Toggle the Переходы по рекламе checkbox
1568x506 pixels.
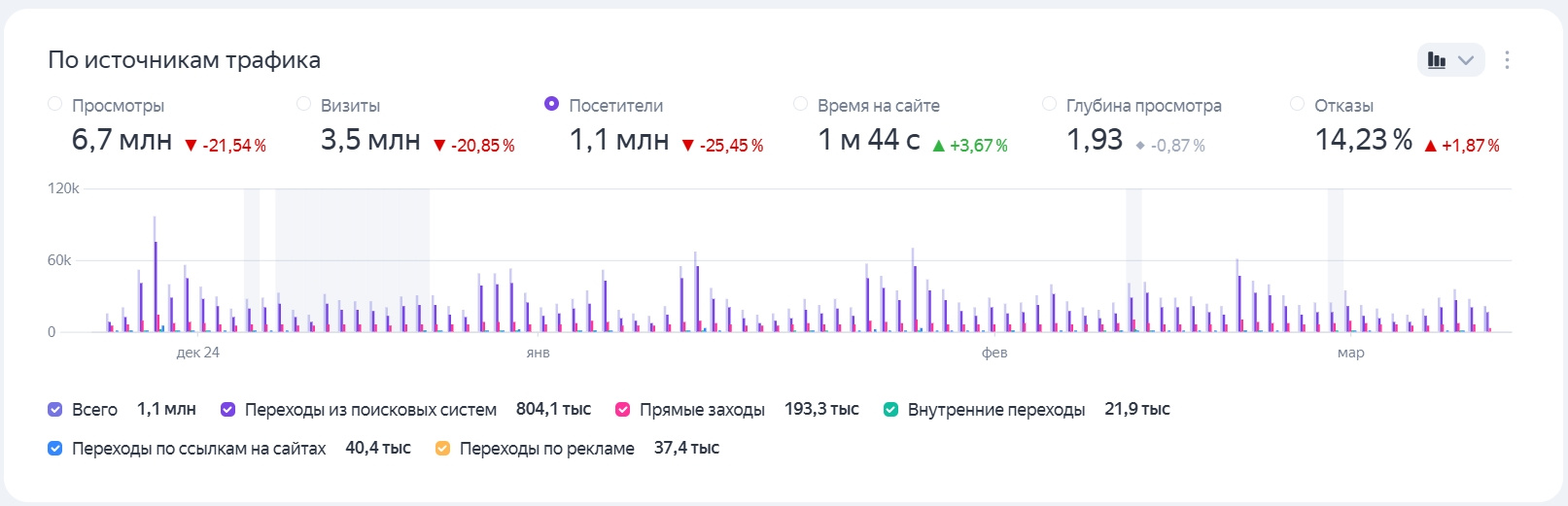(442, 449)
